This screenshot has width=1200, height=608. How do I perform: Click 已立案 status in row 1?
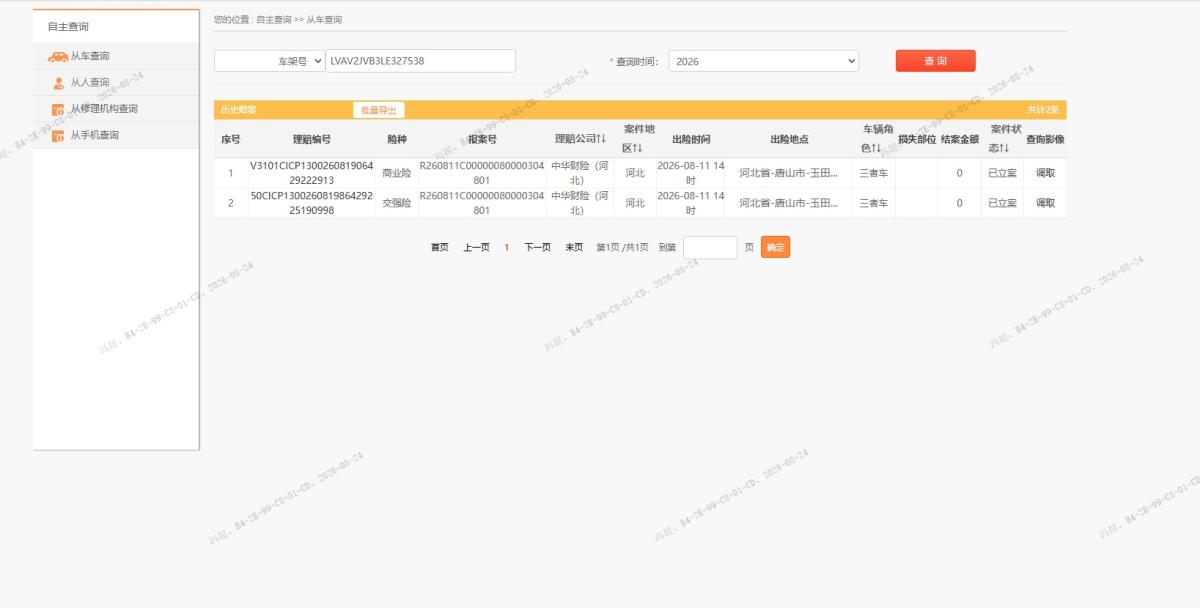click(1002, 173)
